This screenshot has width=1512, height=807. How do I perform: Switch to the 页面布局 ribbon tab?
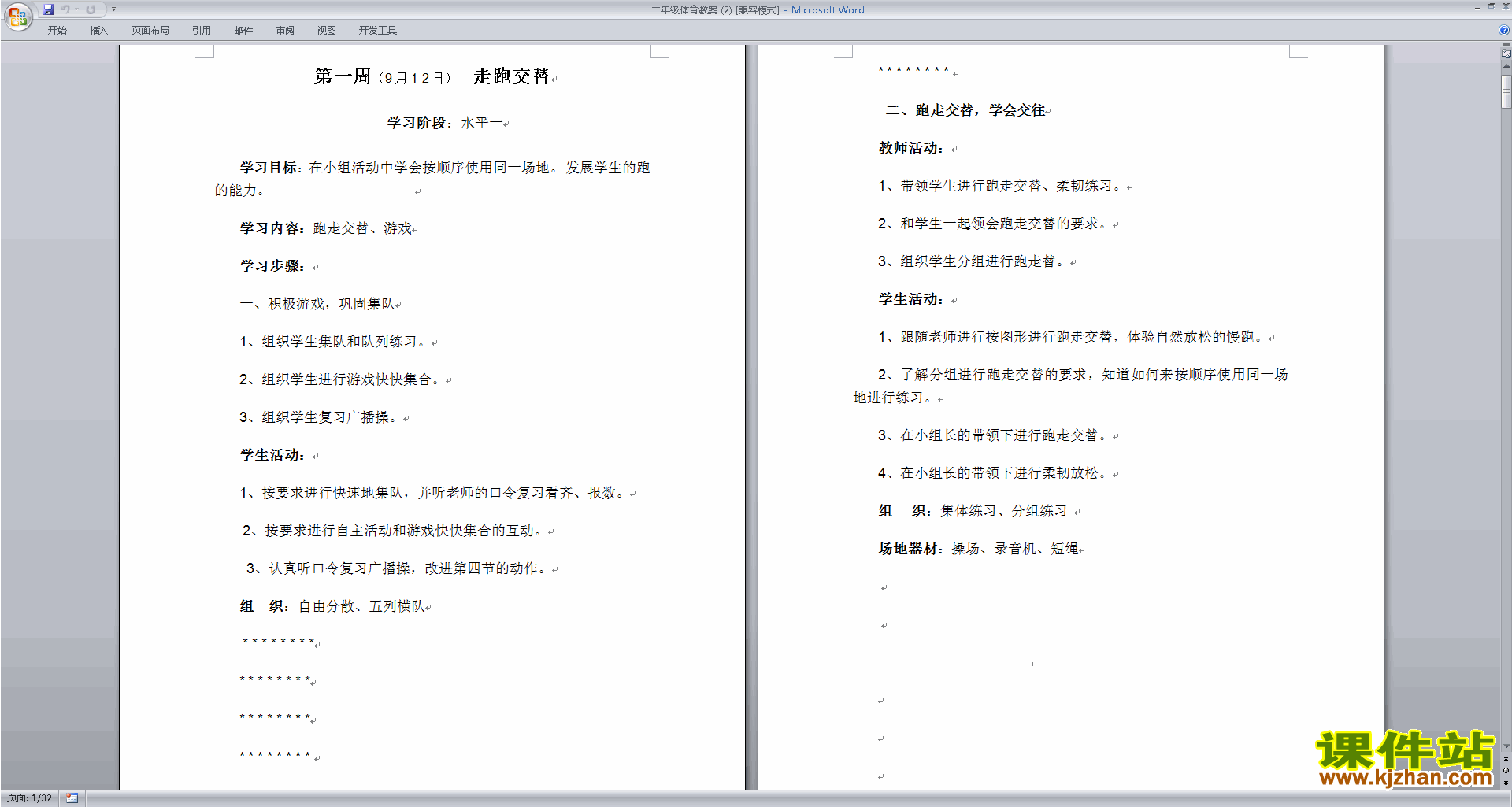click(x=150, y=31)
